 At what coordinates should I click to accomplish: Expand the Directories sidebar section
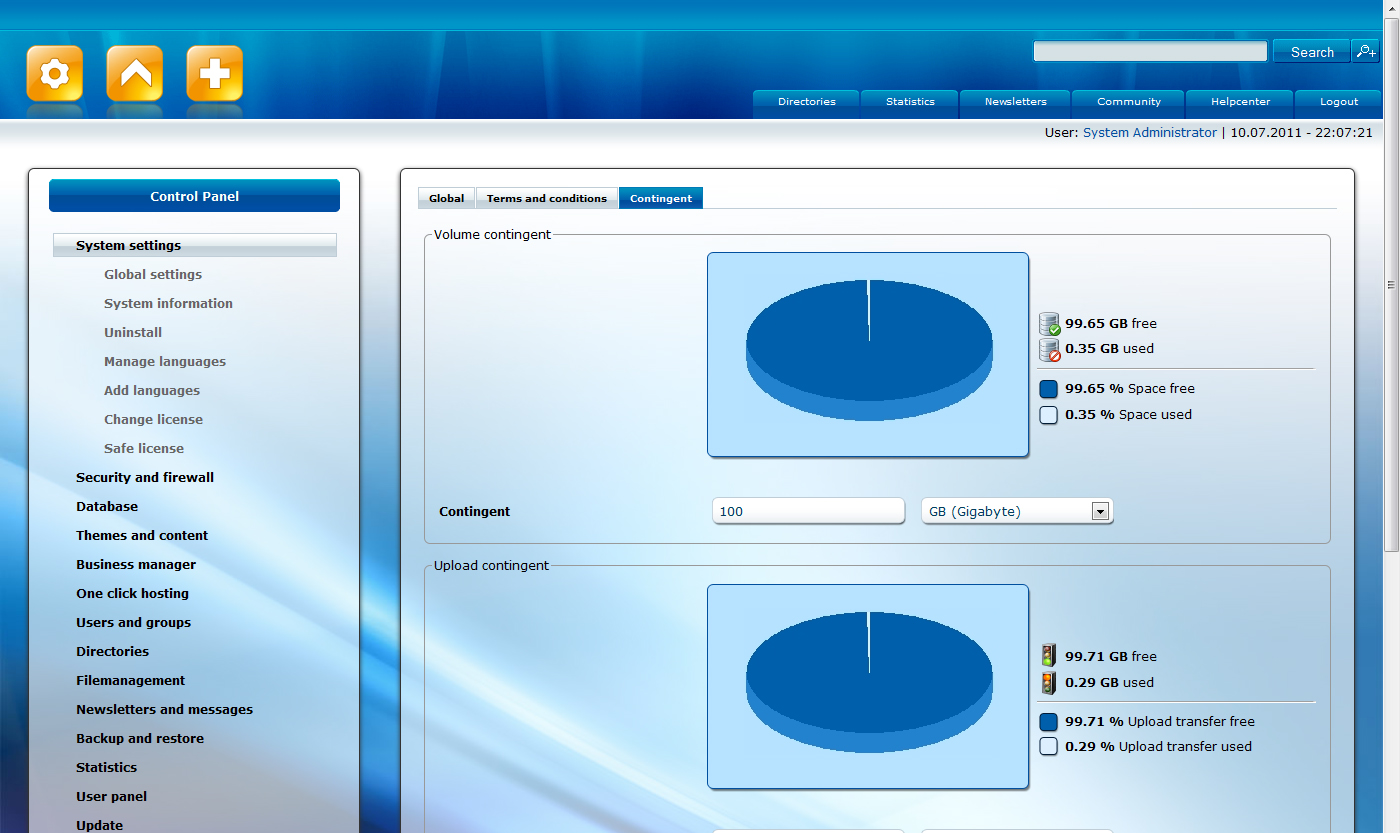click(x=112, y=651)
